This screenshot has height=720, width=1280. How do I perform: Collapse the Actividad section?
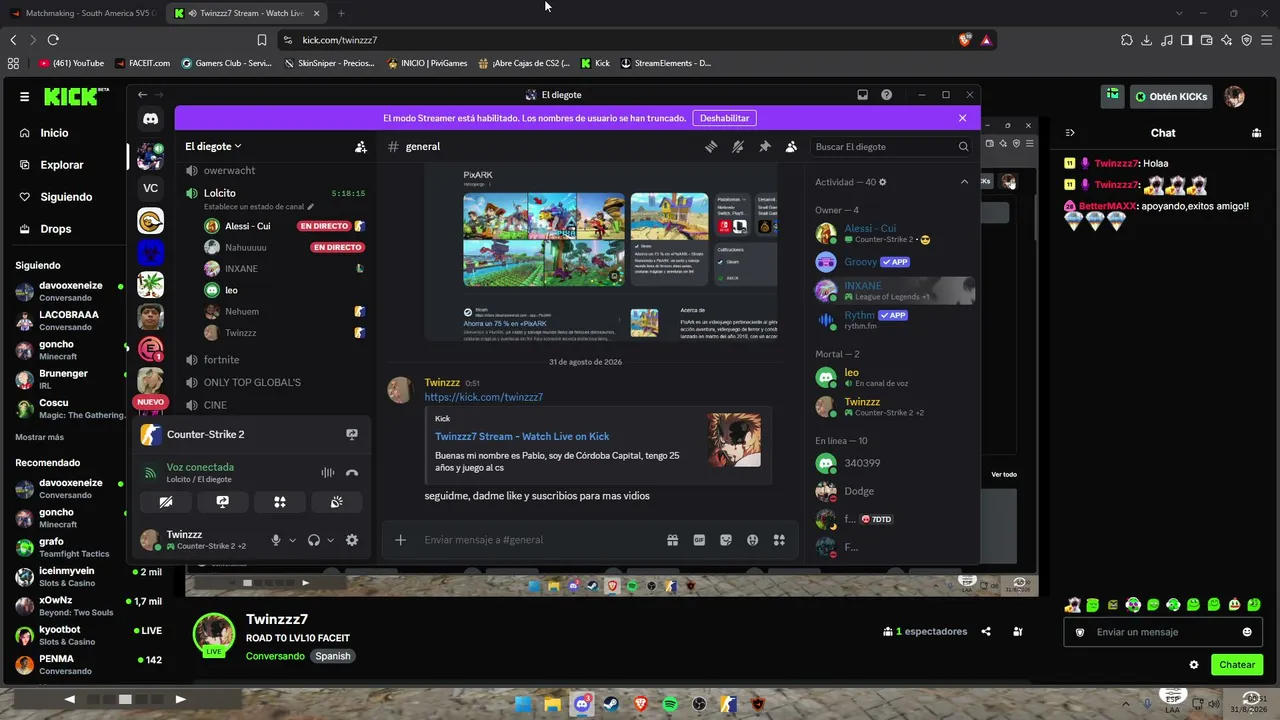[964, 182]
